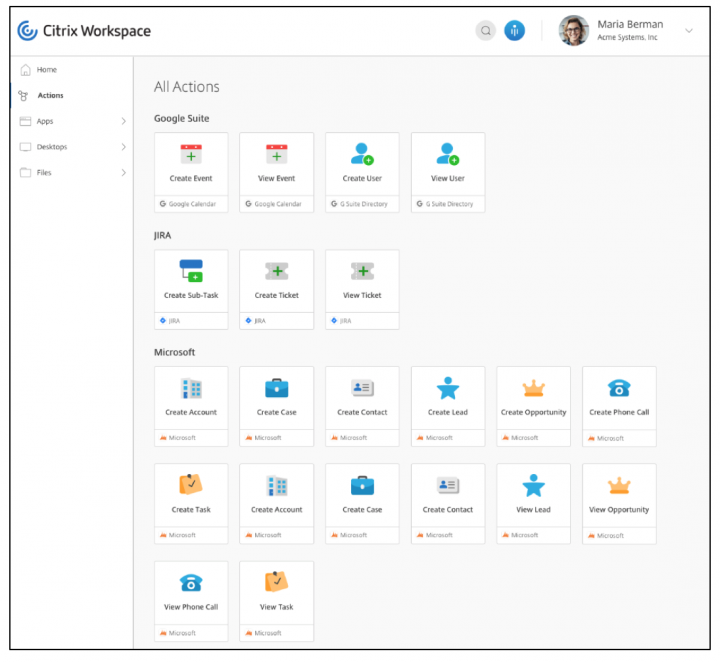Click the blue assistant icon in header
720x662 pixels.
[514, 31]
